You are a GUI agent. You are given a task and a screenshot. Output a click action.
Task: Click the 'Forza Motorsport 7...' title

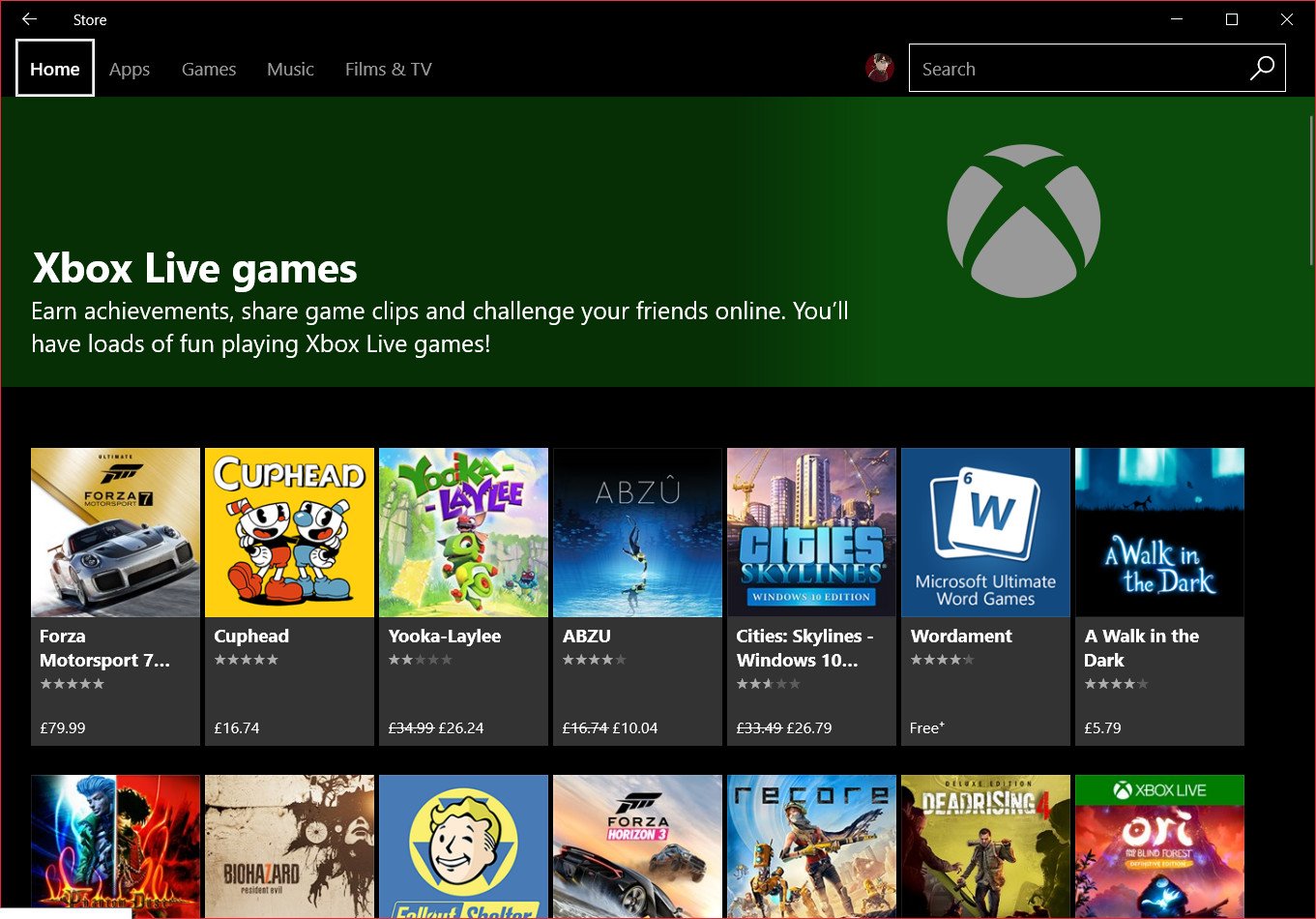click(104, 648)
